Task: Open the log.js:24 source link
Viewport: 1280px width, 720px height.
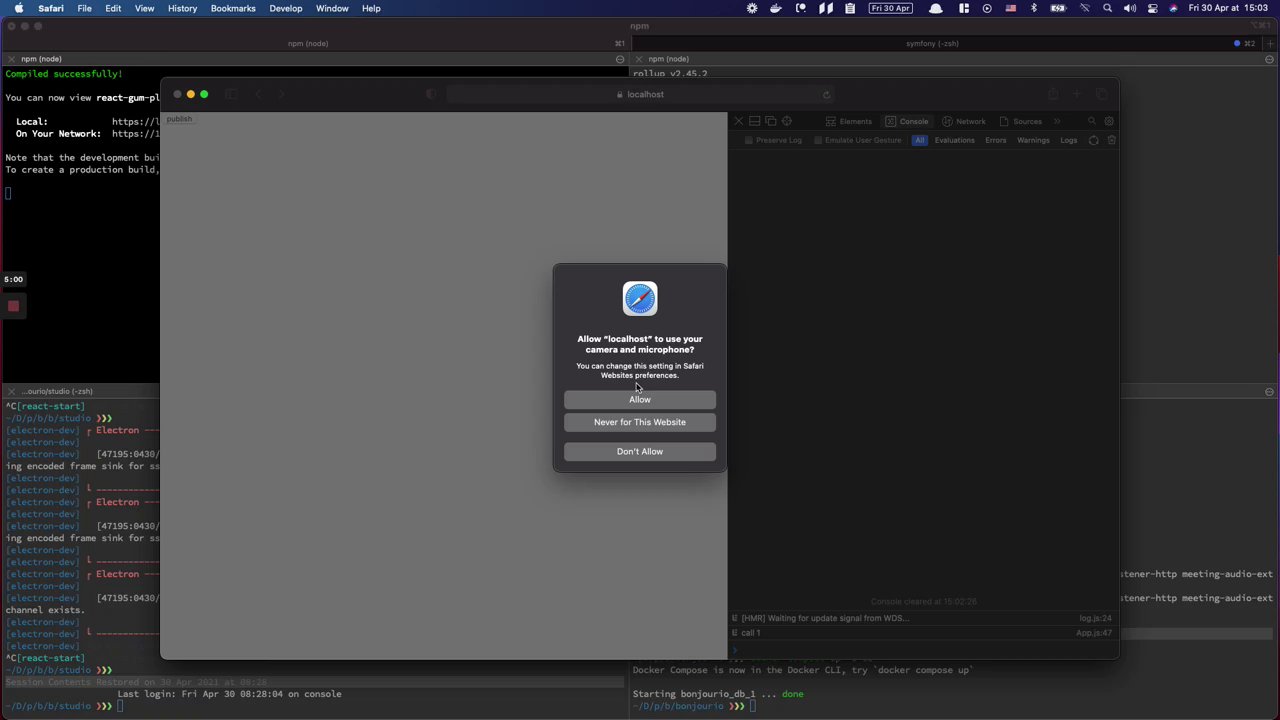Action: [1095, 618]
